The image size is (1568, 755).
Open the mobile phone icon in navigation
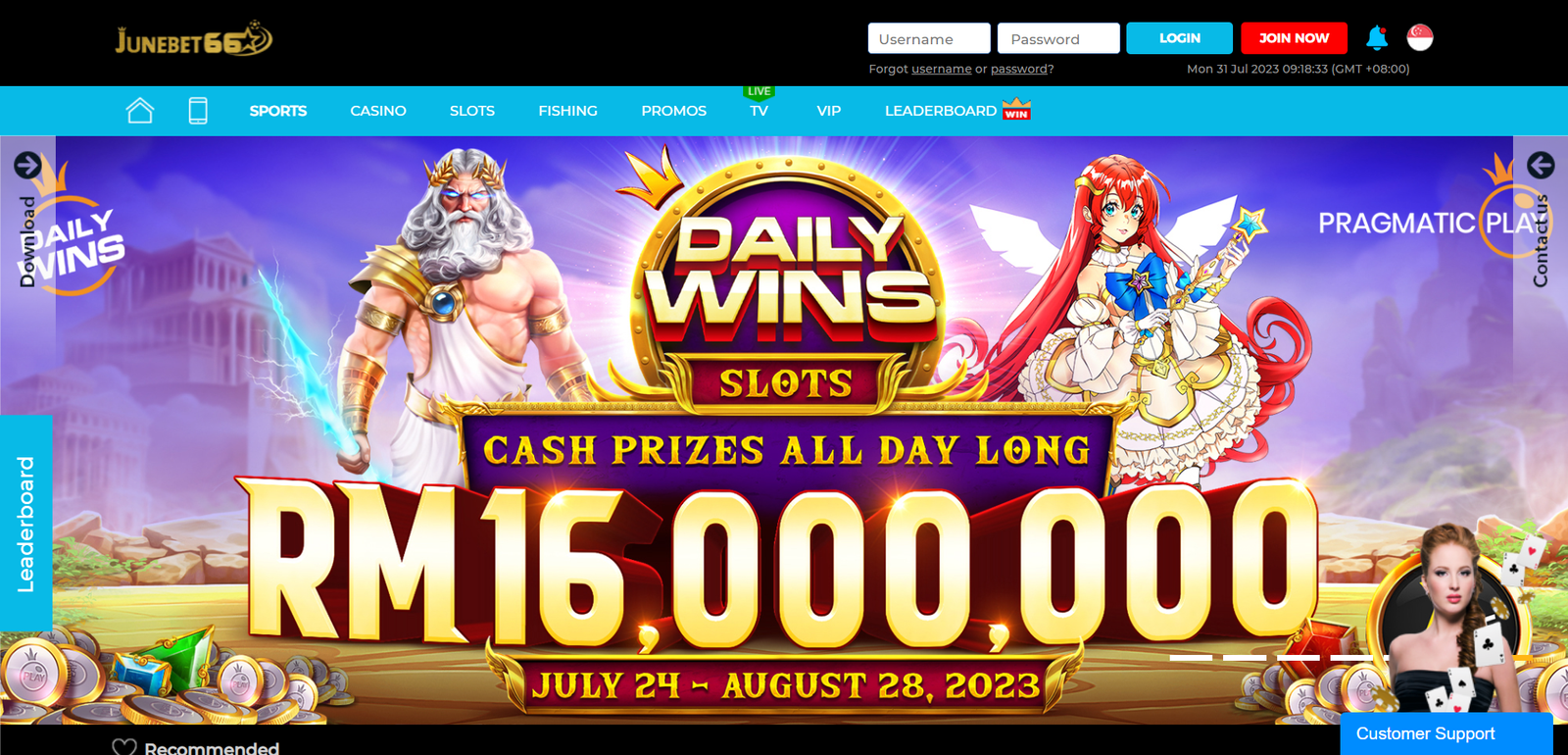coord(198,111)
